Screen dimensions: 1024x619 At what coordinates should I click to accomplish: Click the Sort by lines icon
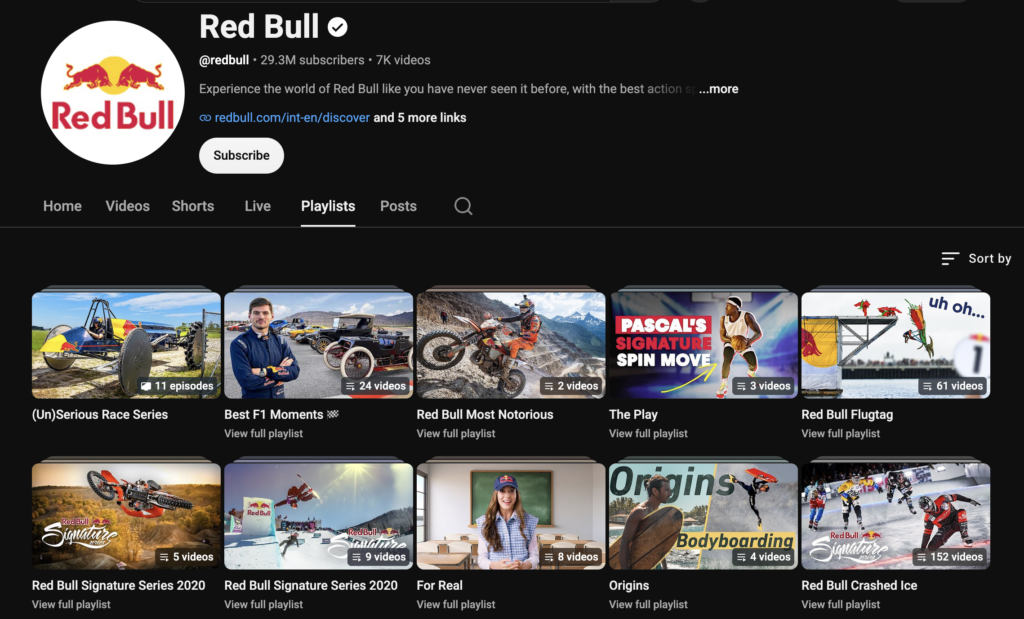950,259
